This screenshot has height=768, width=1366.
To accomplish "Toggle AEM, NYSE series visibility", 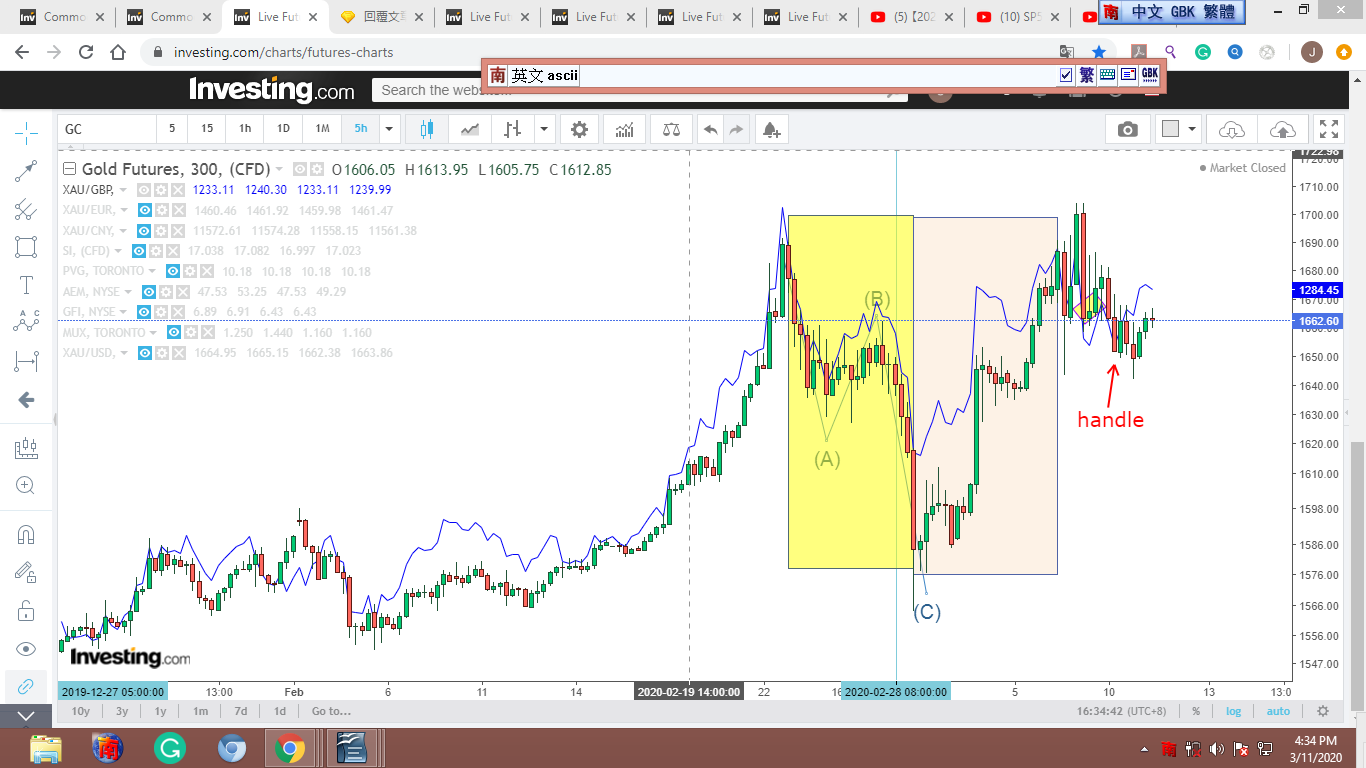I will coord(148,292).
